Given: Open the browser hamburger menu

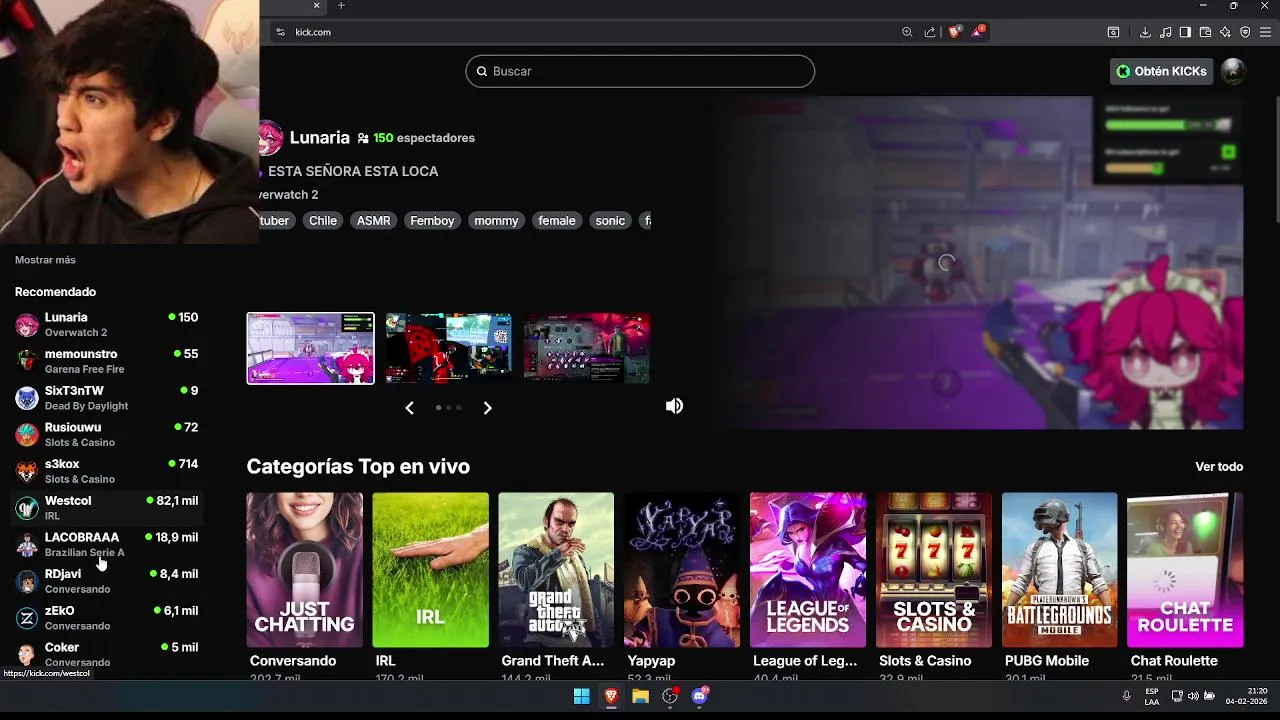Looking at the screenshot, I should click(x=1265, y=32).
